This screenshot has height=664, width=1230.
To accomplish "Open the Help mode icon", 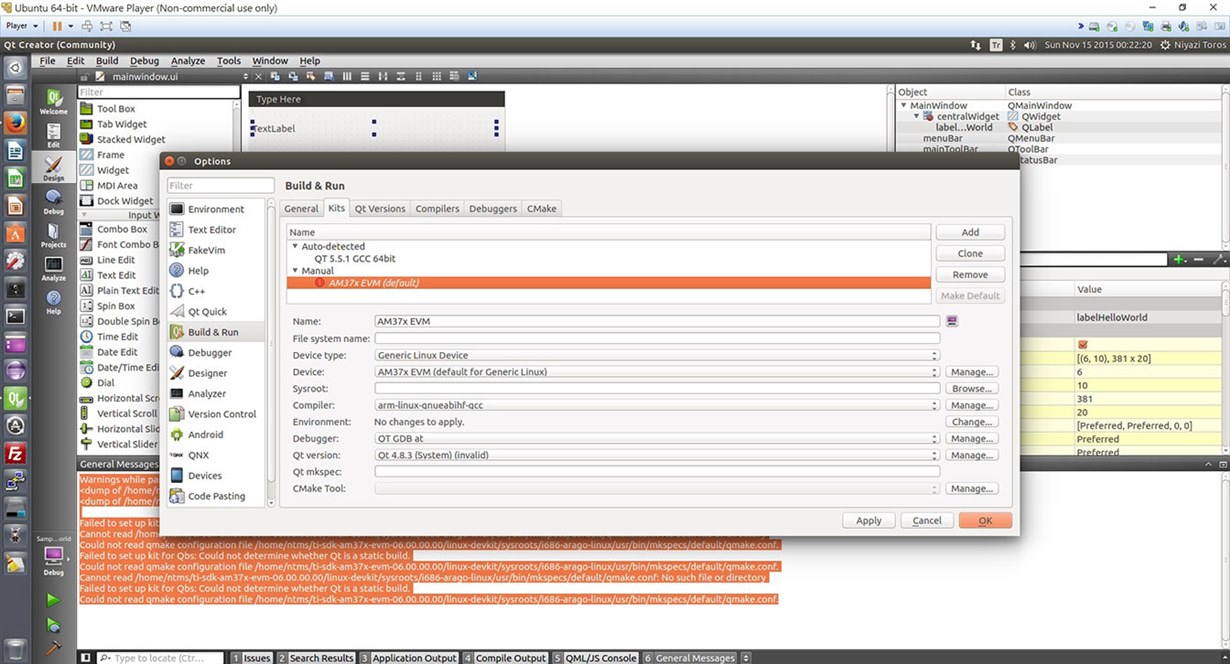I will (53, 300).
